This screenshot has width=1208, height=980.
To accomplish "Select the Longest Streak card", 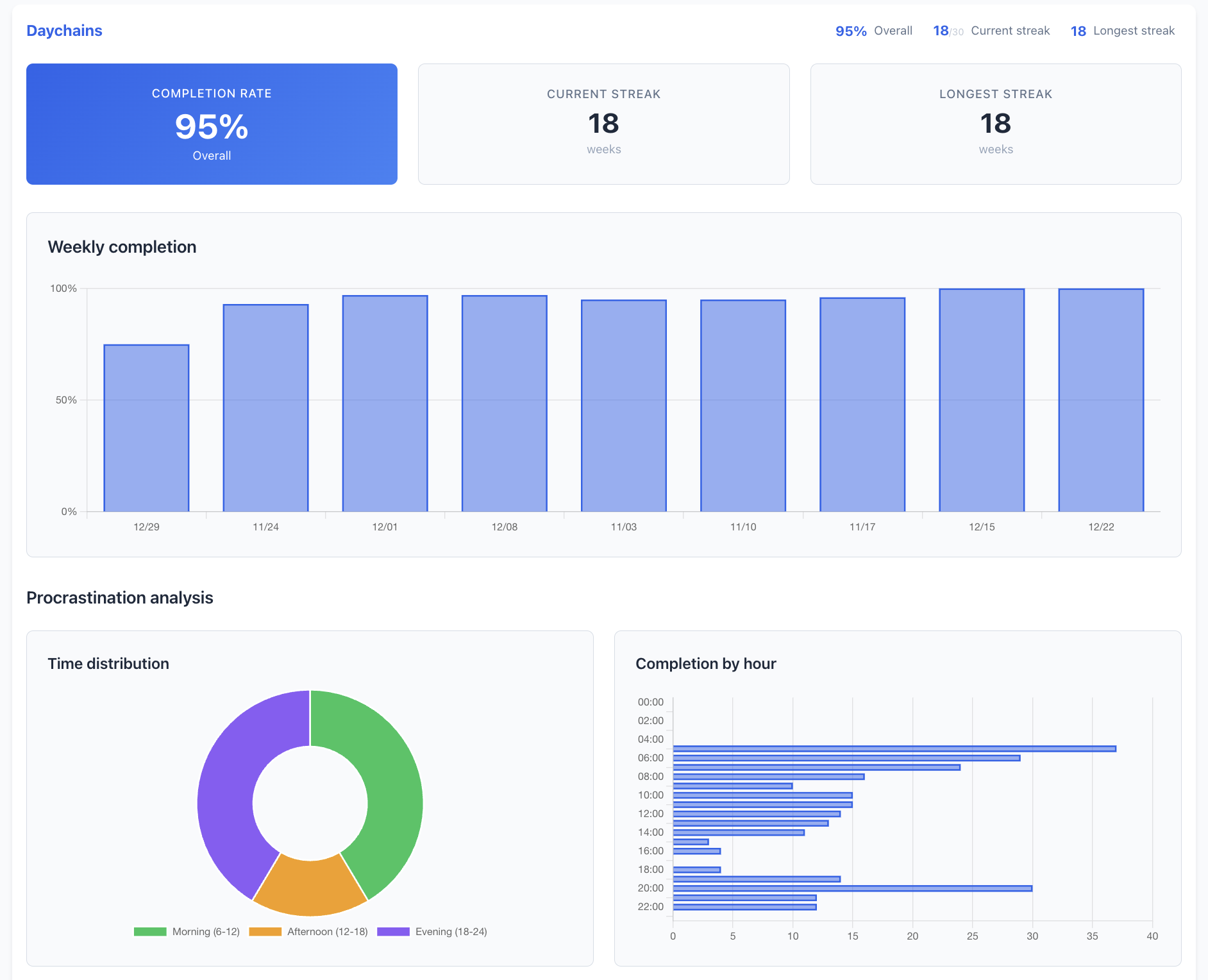I will (995, 123).
